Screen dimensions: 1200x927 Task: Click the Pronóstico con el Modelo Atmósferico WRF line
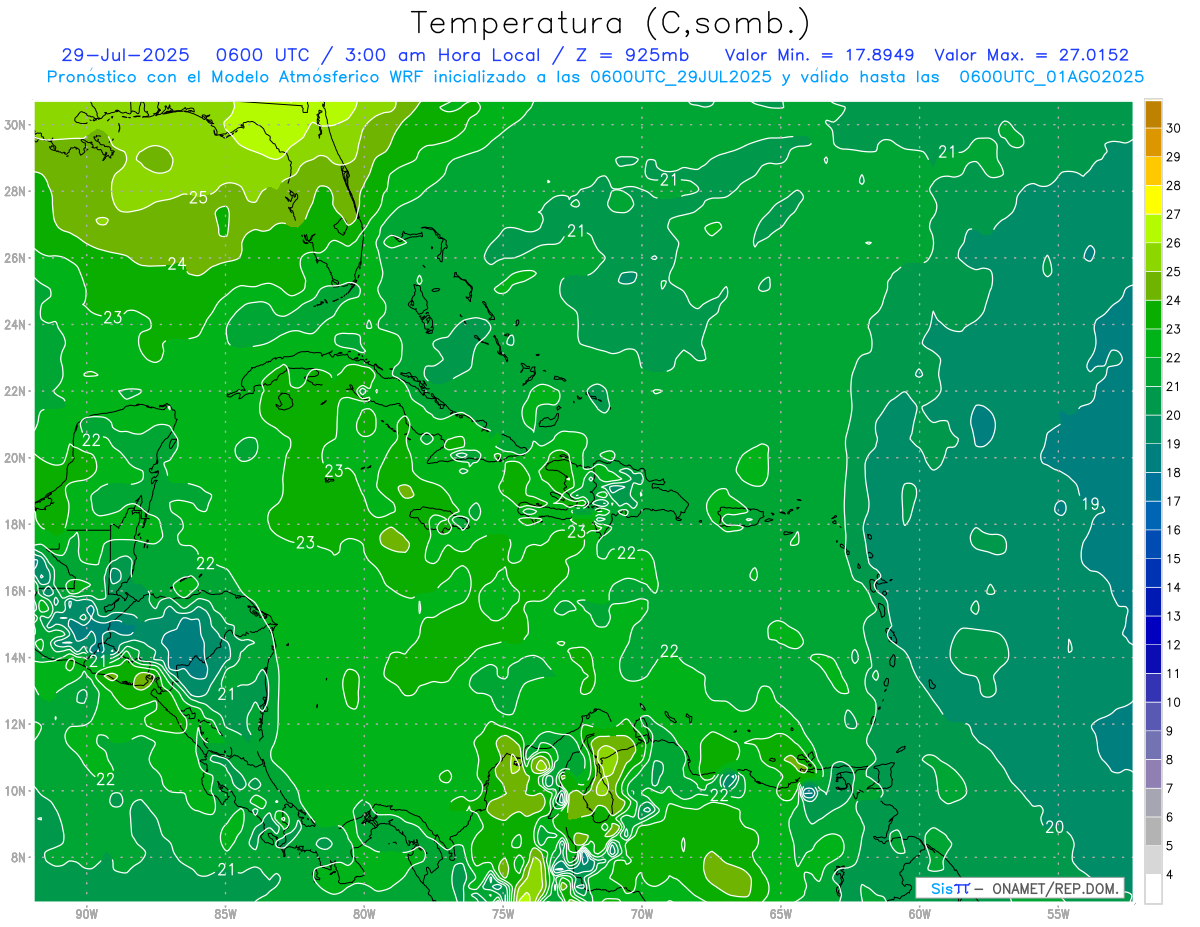[595, 77]
